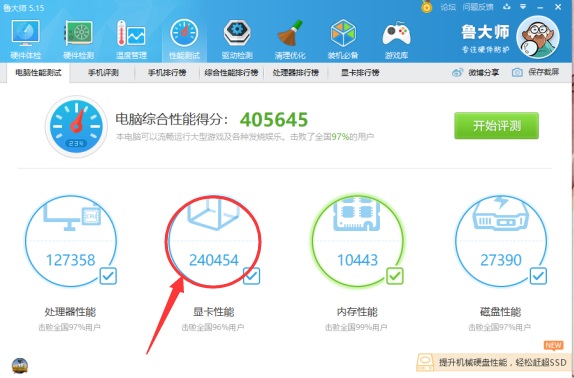Open the 问题反馈 link
This screenshot has width=574, height=378.
point(478,7)
